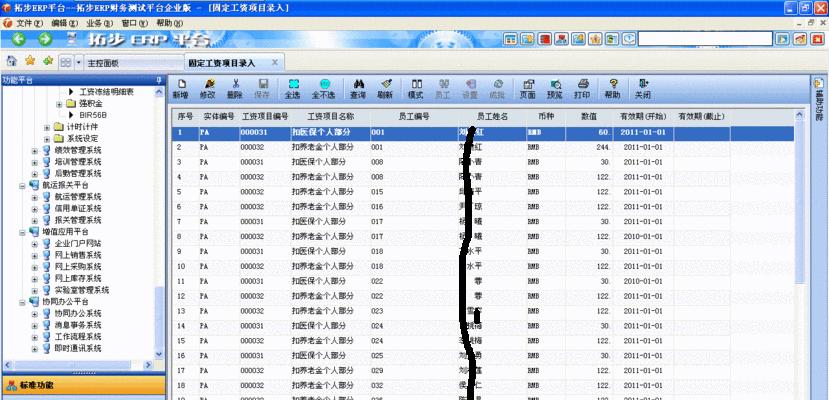This screenshot has height=400, width=829.
Task: Click the add-favorite star with plus icon
Action: [x=48, y=61]
